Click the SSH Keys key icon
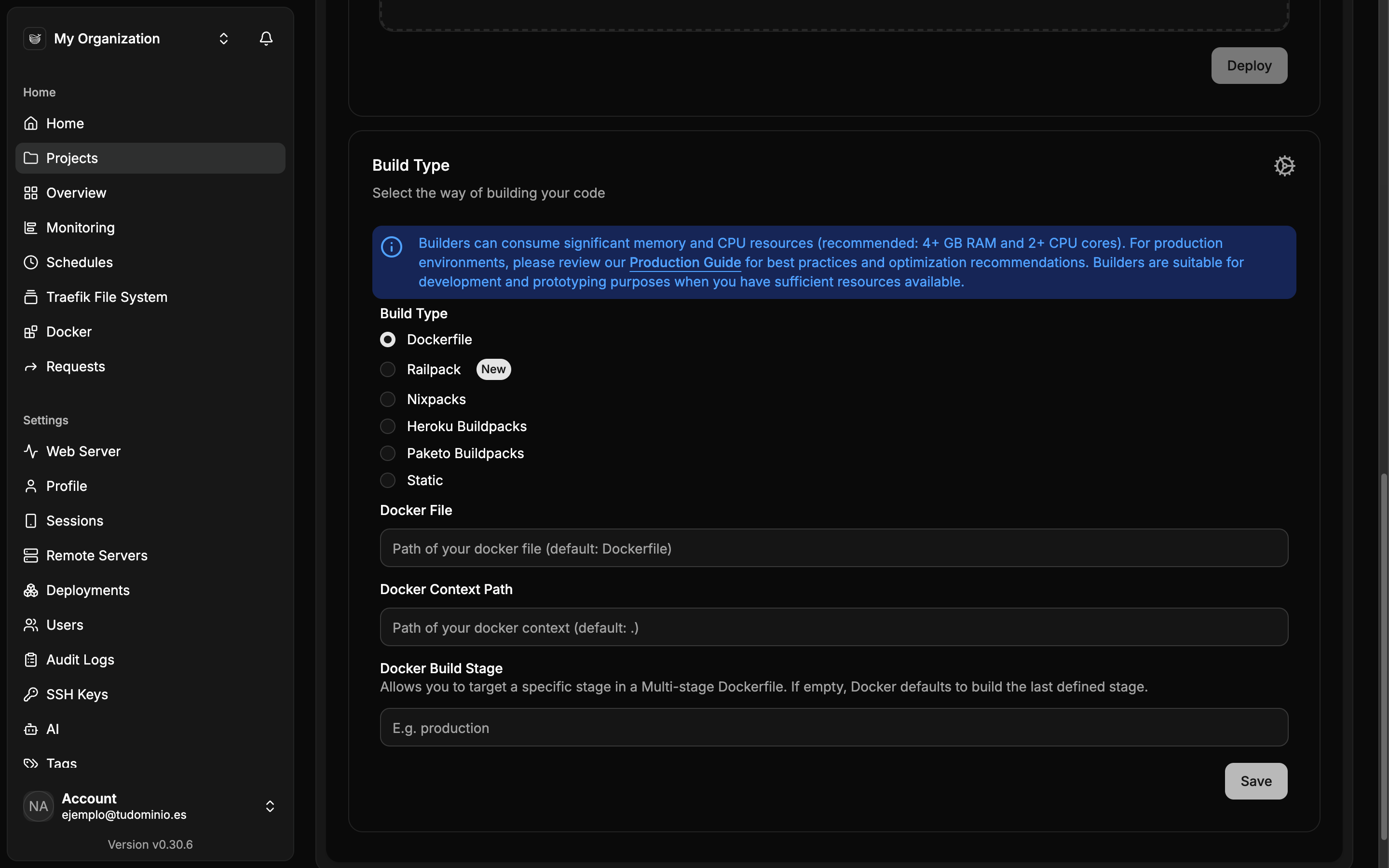The image size is (1389, 868). [31, 694]
